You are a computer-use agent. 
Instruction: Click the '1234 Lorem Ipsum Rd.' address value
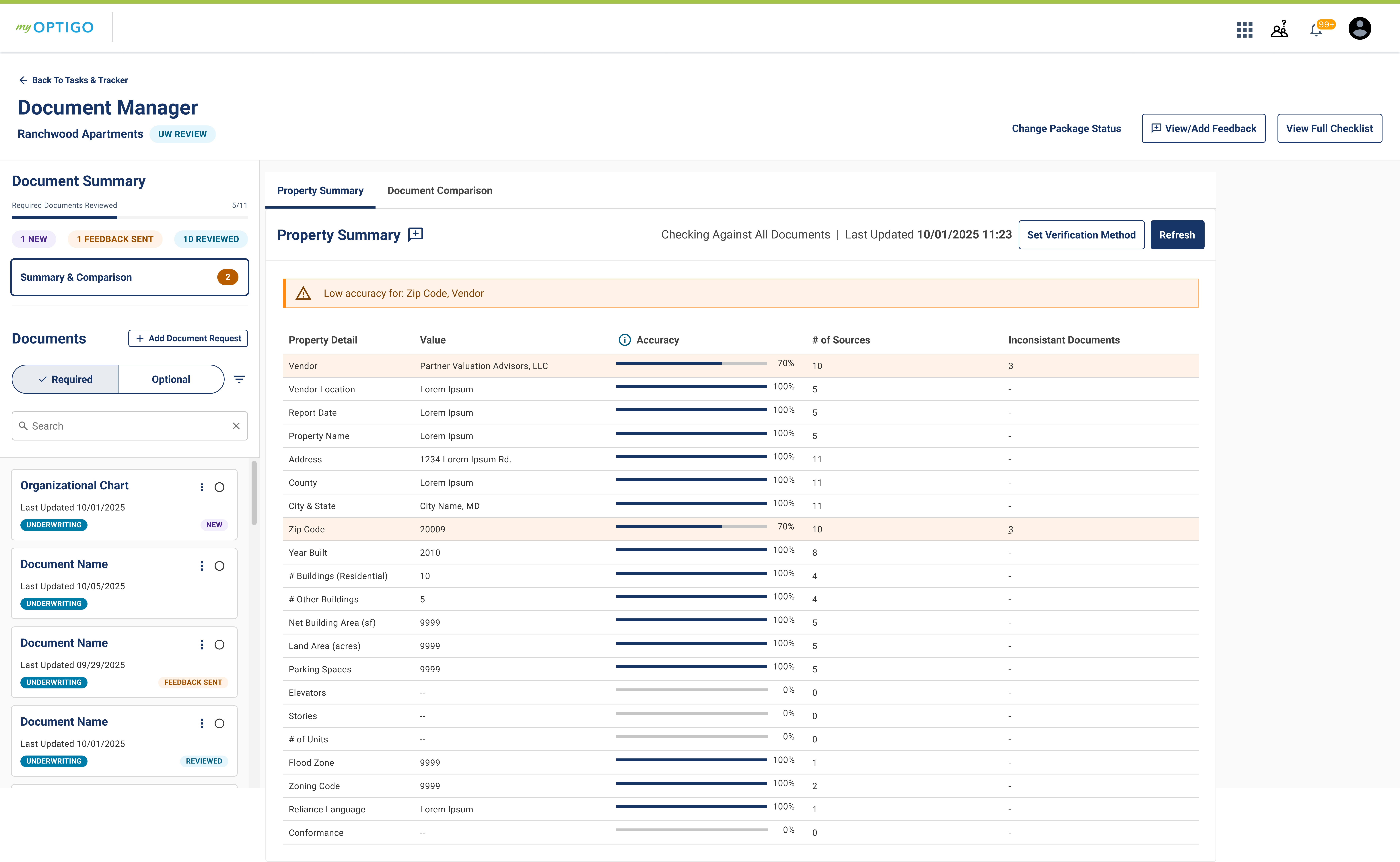(x=466, y=459)
